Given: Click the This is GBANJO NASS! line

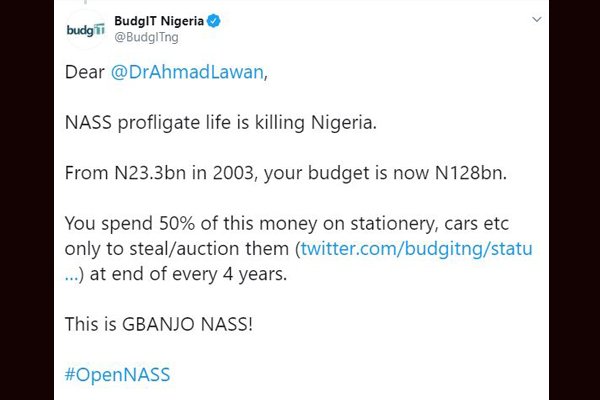Looking at the screenshot, I should click(x=158, y=324).
